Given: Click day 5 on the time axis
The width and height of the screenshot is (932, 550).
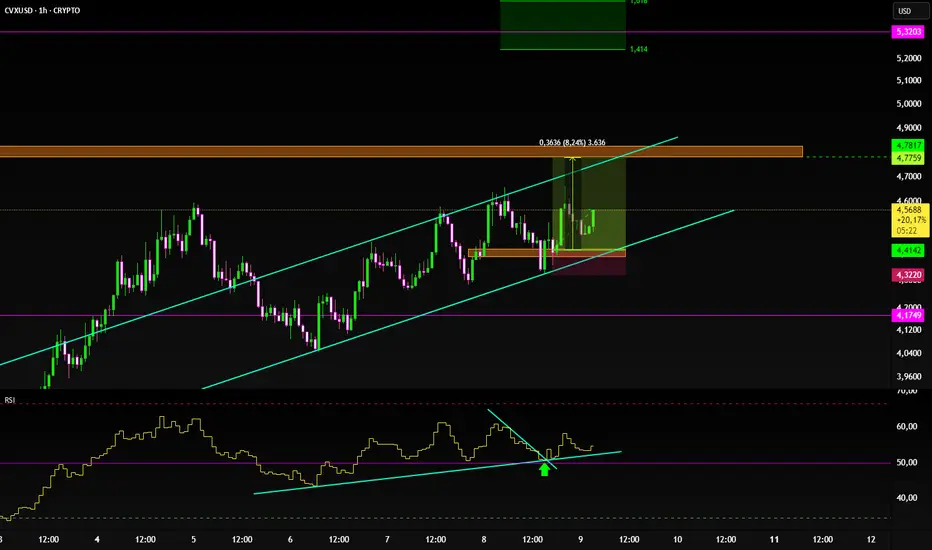Looking at the screenshot, I should 193,539.
